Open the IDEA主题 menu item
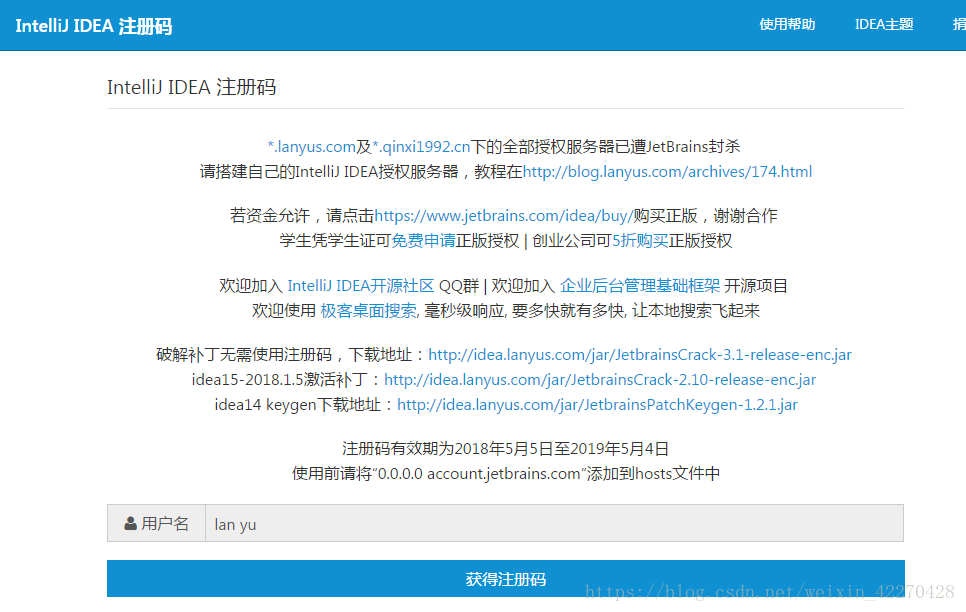 883,25
